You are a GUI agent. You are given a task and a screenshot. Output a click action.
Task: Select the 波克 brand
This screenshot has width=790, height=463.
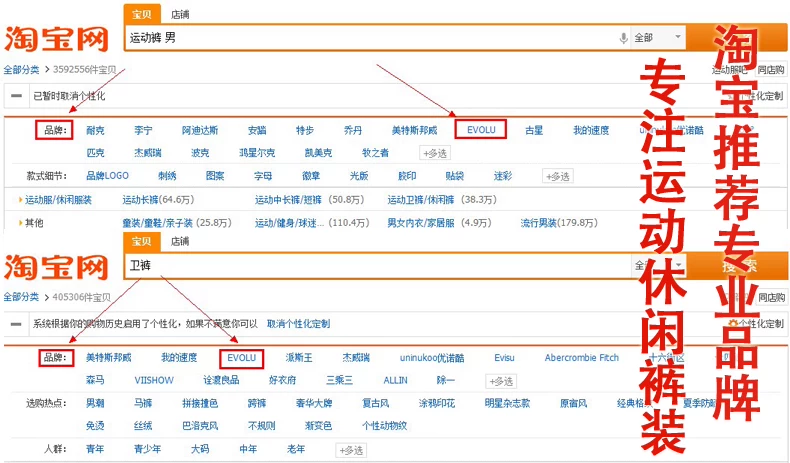tap(200, 153)
